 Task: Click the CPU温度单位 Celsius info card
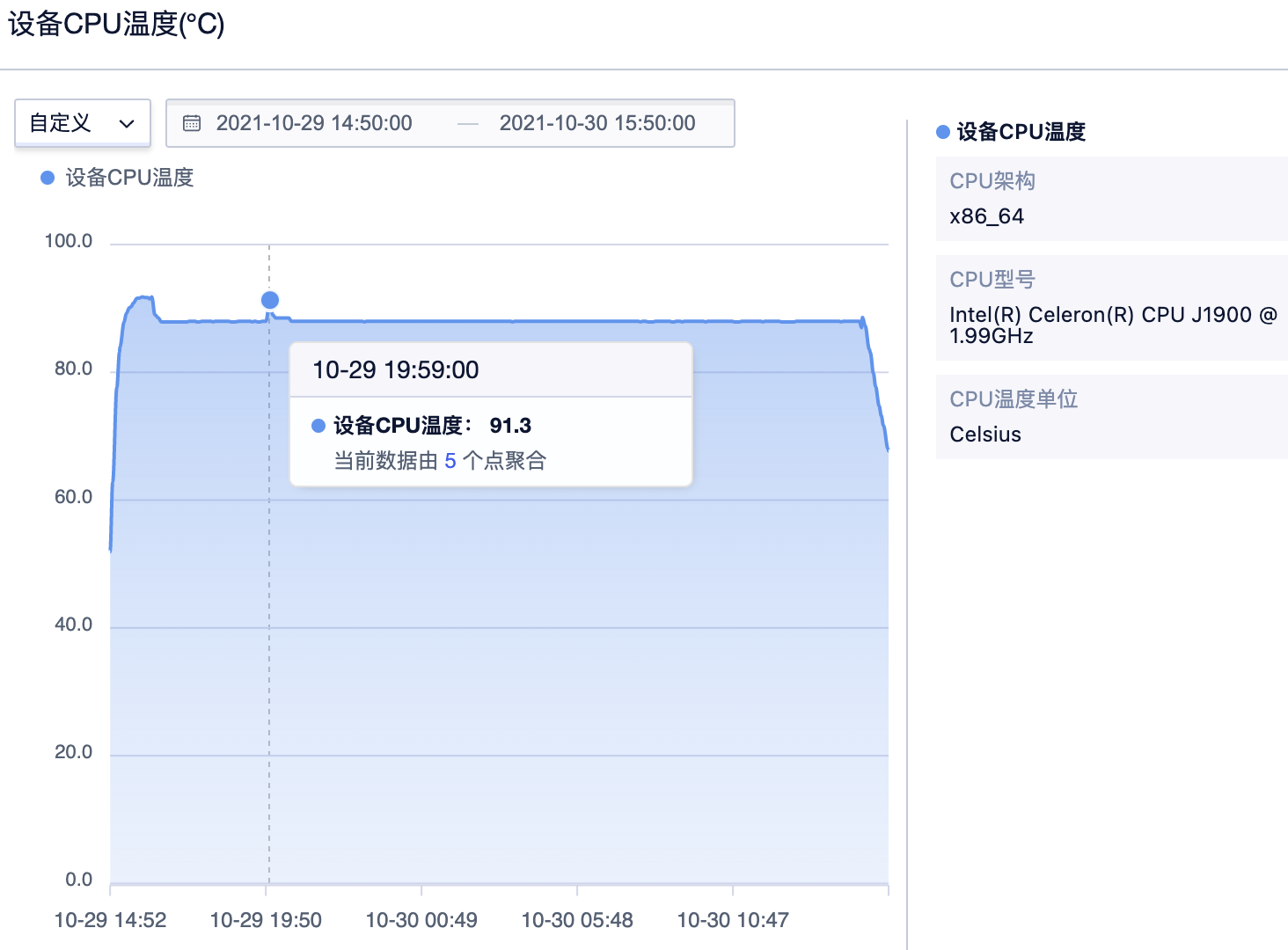click(1111, 416)
